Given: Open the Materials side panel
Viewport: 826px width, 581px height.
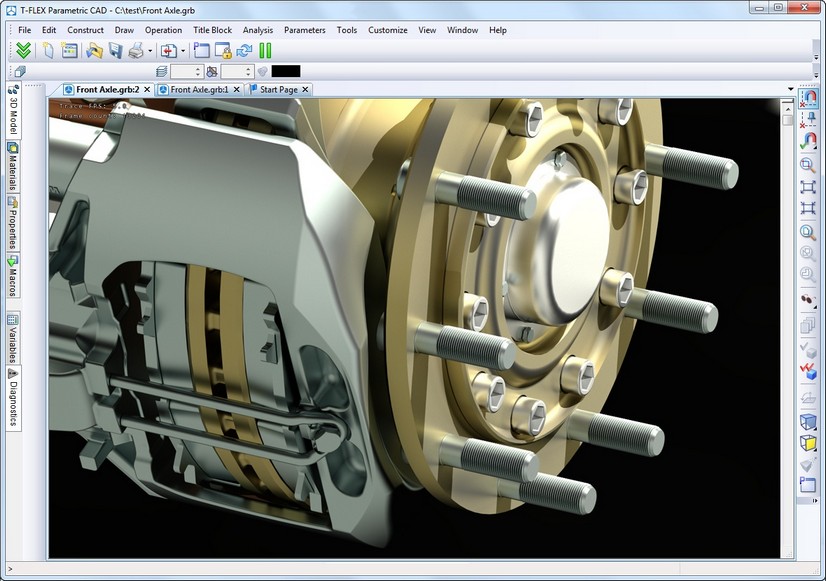Looking at the screenshot, I should pos(13,166).
